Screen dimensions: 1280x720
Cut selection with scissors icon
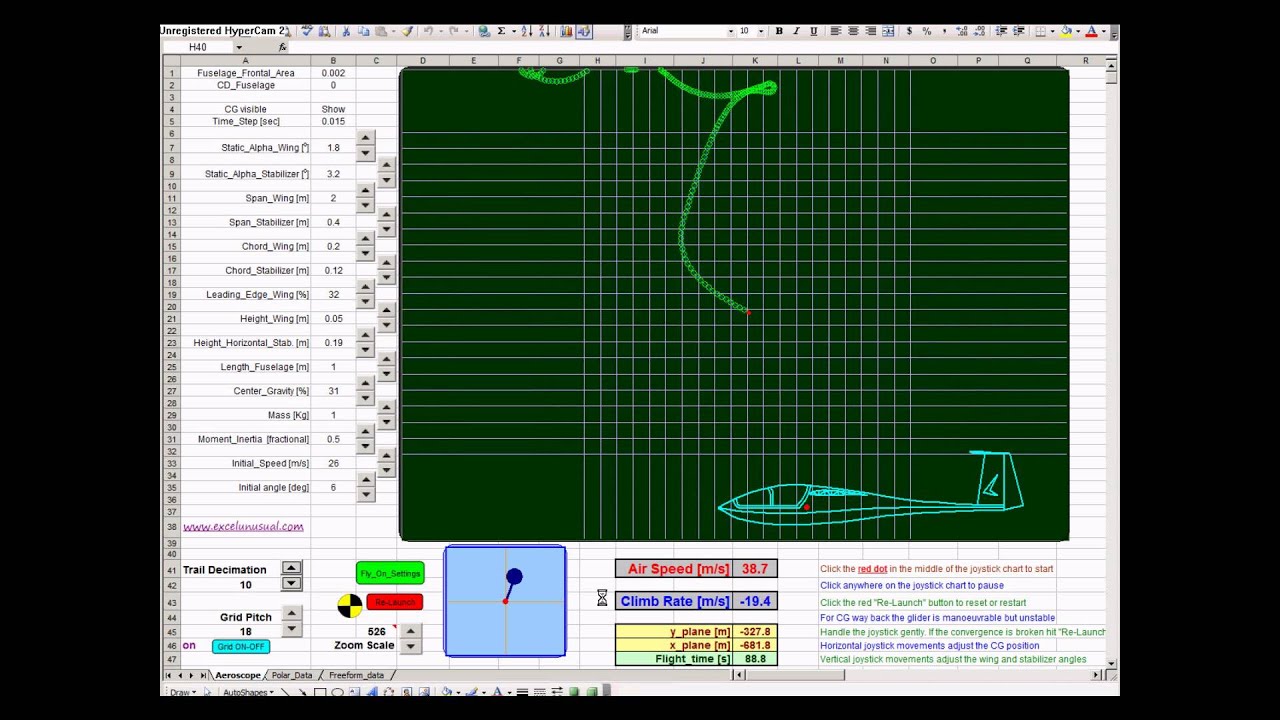[x=346, y=31]
